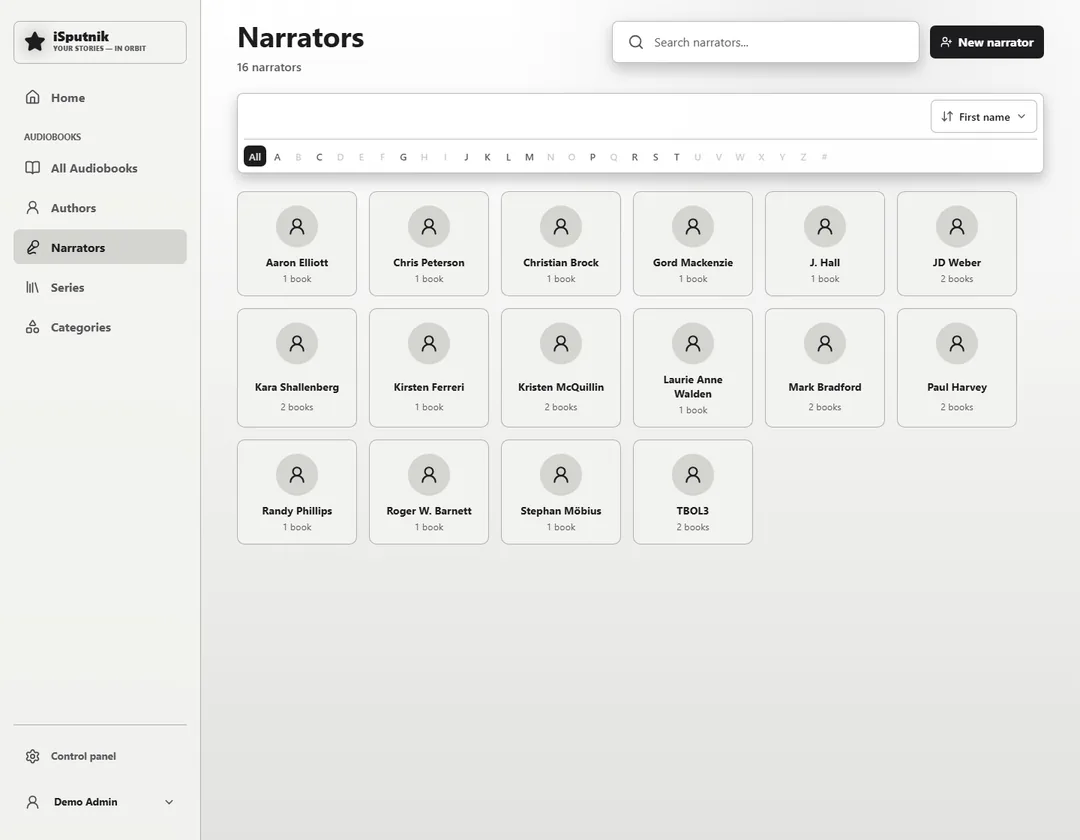The width and height of the screenshot is (1080, 840).
Task: Go to Home in sidebar
Action: pyautogui.click(x=100, y=98)
